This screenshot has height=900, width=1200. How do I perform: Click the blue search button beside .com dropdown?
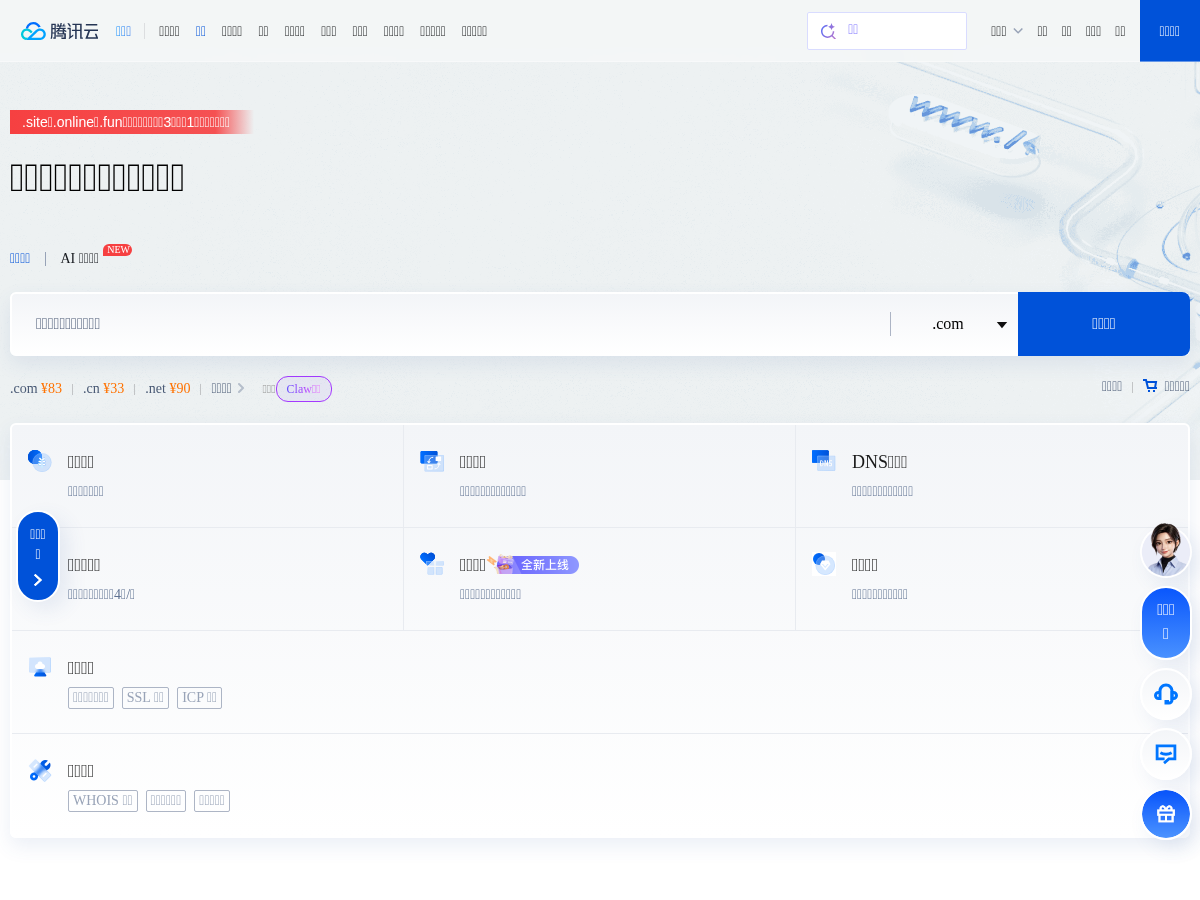[x=1104, y=324]
